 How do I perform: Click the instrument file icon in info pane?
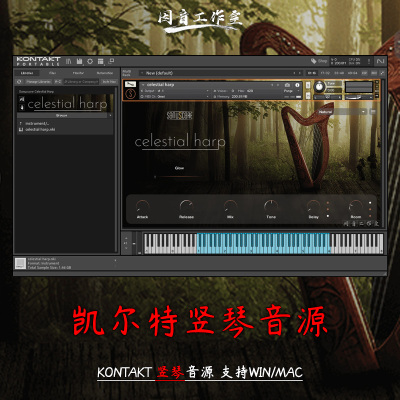(x=21, y=263)
